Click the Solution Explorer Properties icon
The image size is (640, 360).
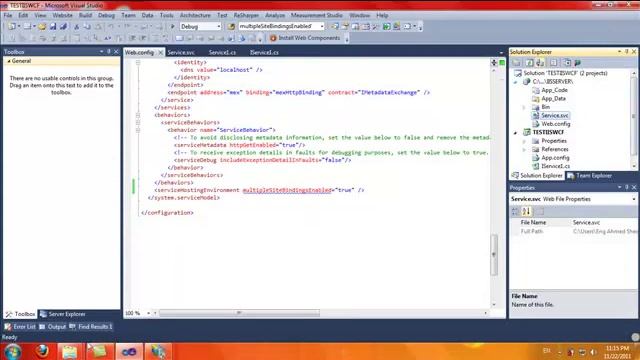point(517,63)
